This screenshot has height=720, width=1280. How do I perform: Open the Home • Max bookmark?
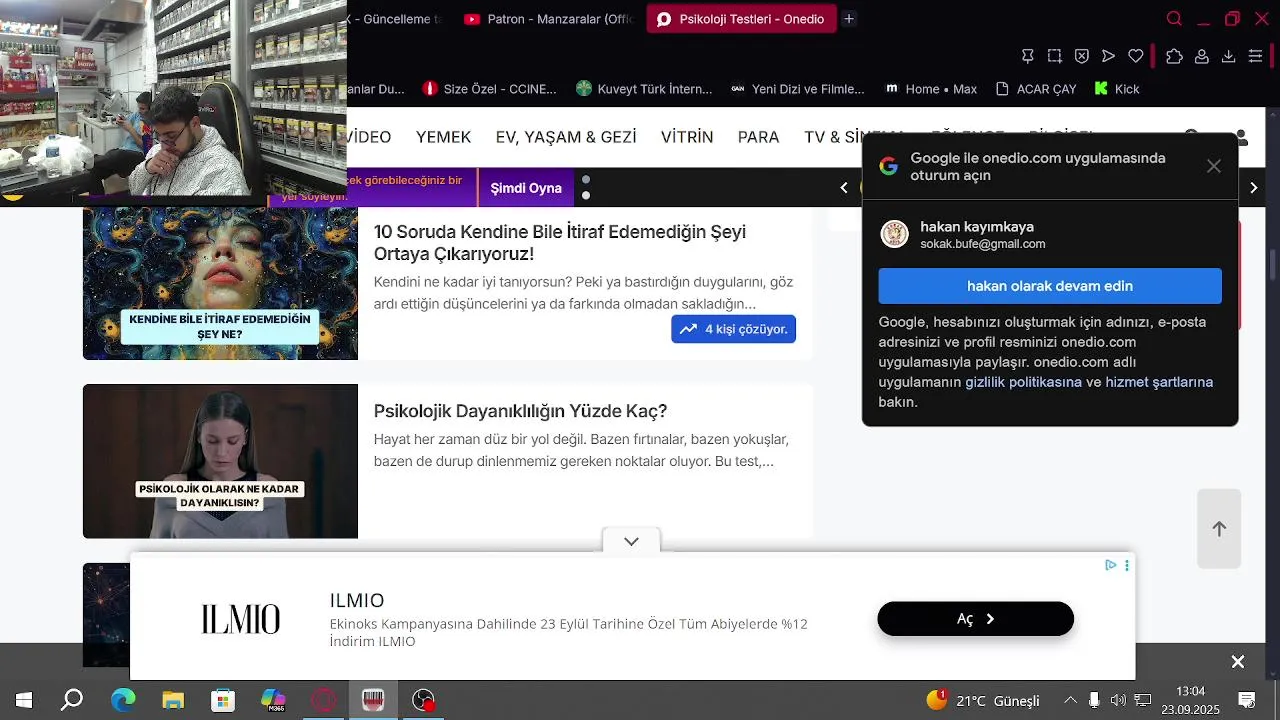click(x=931, y=89)
